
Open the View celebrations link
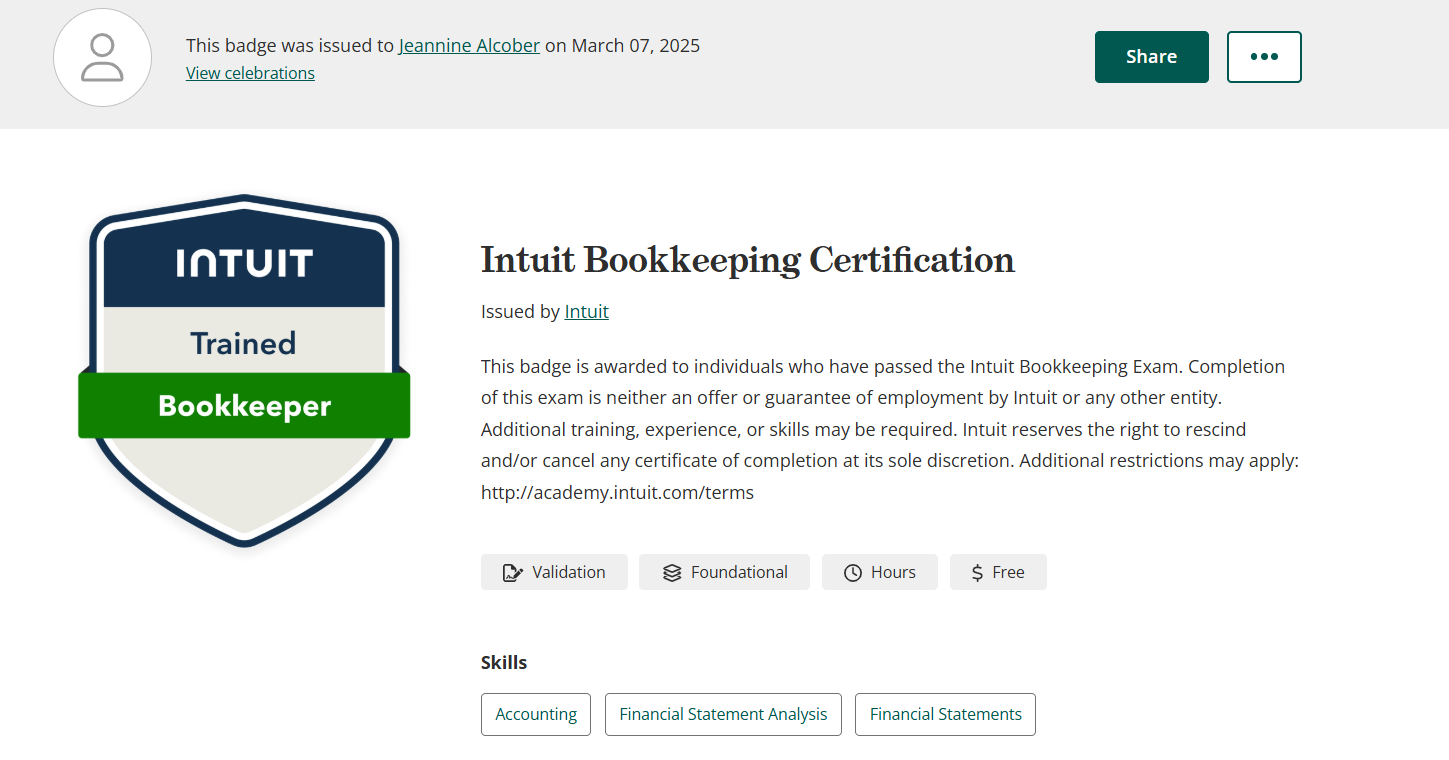[x=250, y=73]
